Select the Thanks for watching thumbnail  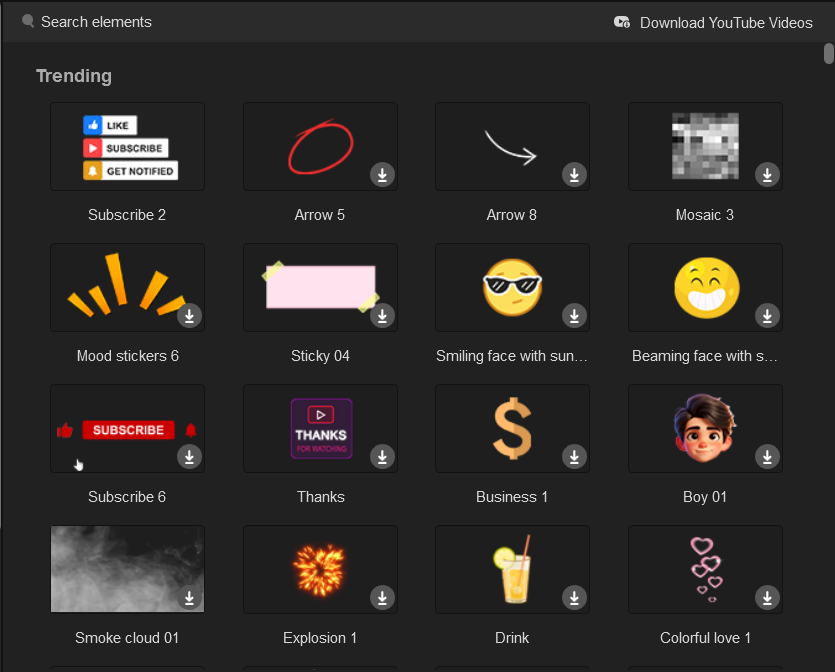pos(320,429)
